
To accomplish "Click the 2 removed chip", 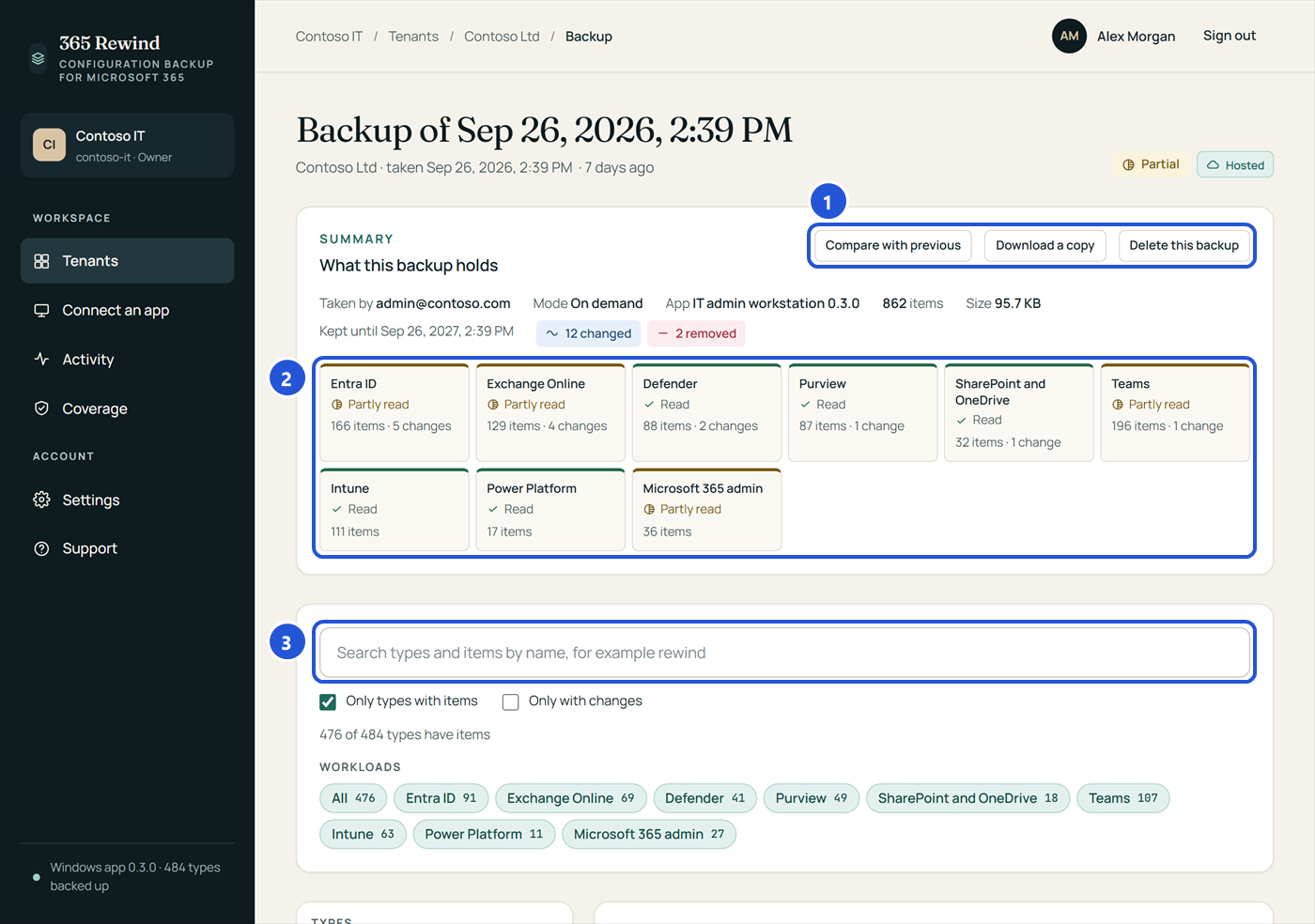I will (696, 333).
